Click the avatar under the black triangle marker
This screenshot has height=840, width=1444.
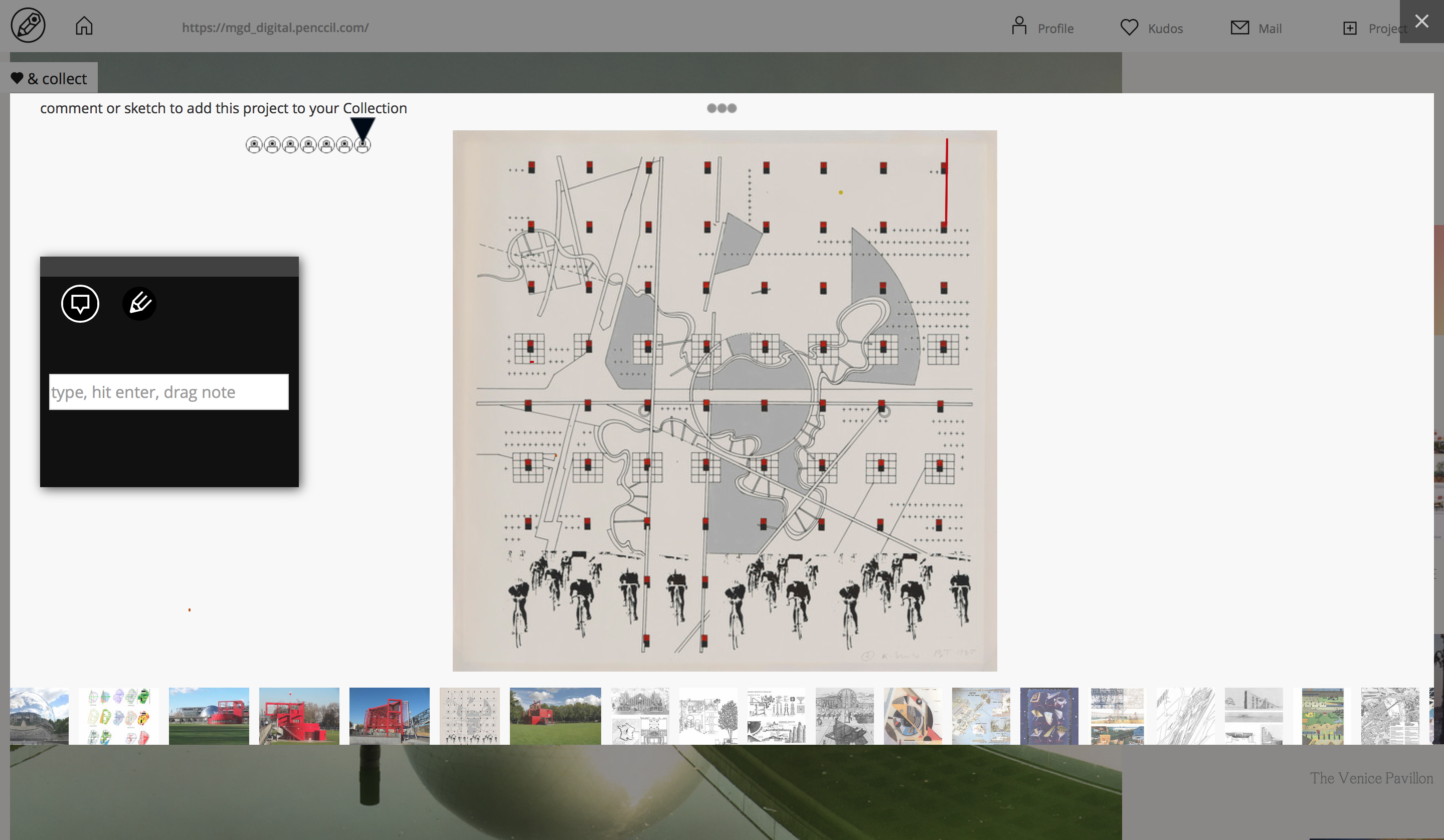click(x=362, y=145)
